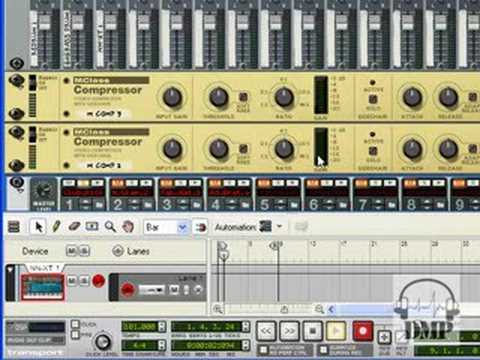Enable the Pre checkbox under Click
Image resolution: width=480 pixels, height=360 pixels.
(x=75, y=334)
